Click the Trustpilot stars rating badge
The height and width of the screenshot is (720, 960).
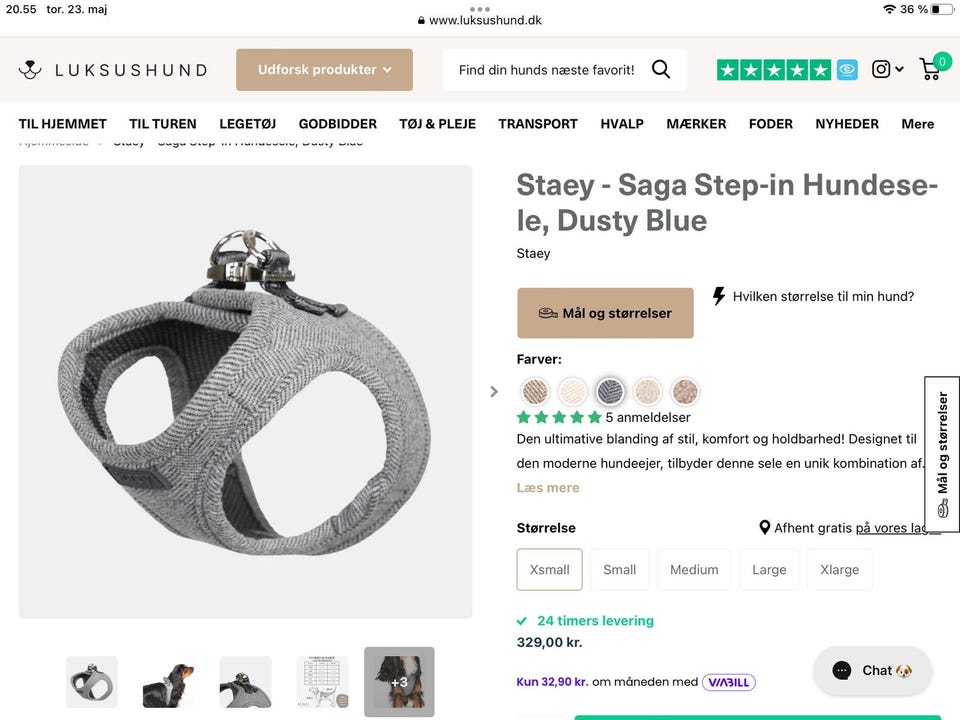pos(774,70)
